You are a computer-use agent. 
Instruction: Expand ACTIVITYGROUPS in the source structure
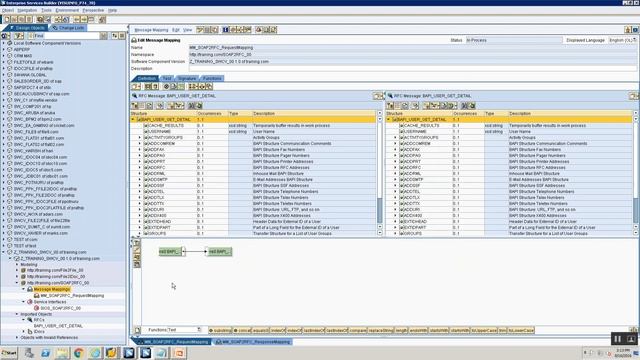[x=139, y=138]
